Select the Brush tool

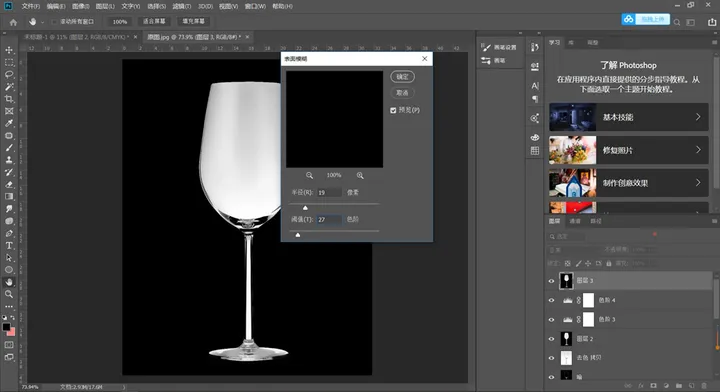point(9,148)
